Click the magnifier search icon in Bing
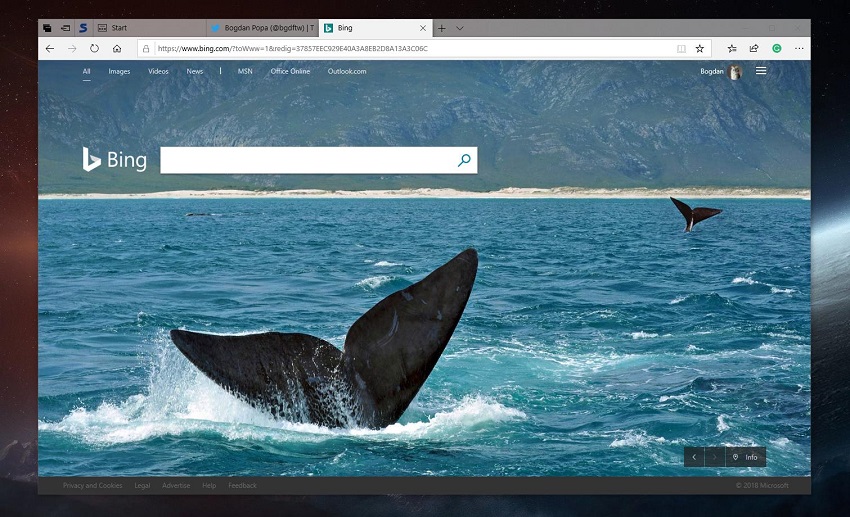 [x=464, y=160]
